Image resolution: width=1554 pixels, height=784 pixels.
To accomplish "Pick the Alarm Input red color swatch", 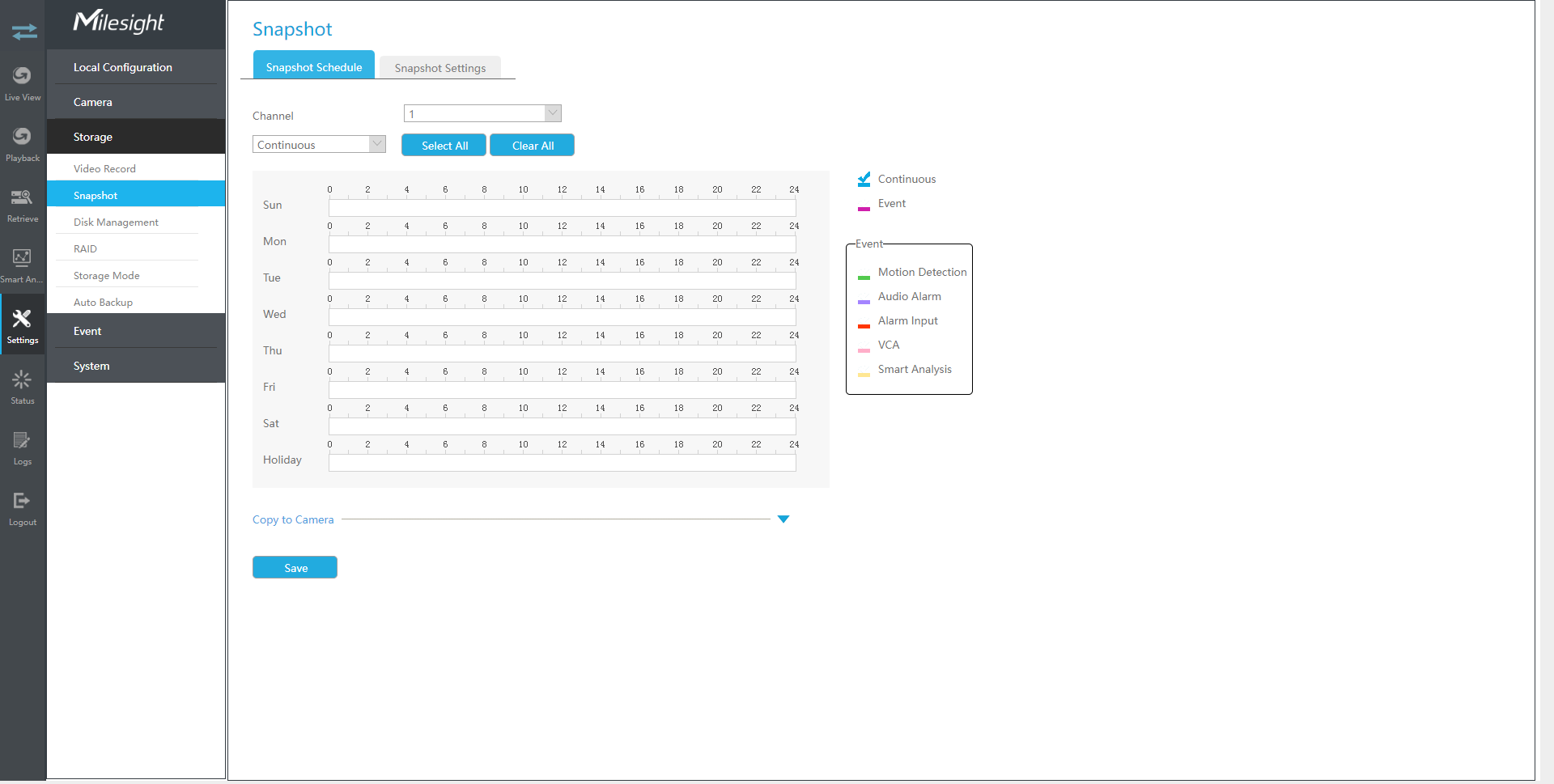I will pos(864,325).
